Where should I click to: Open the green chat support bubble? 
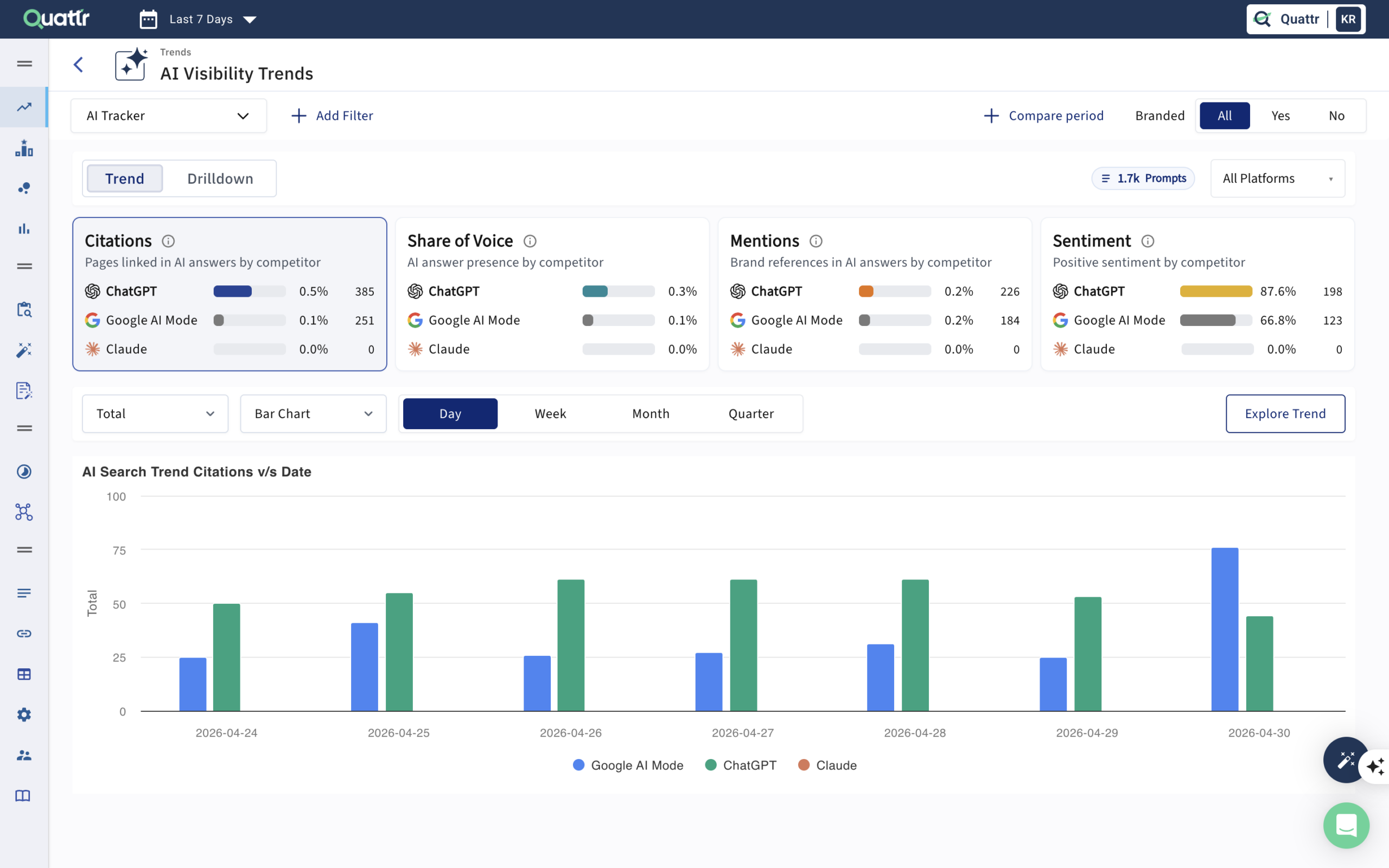(1346, 826)
